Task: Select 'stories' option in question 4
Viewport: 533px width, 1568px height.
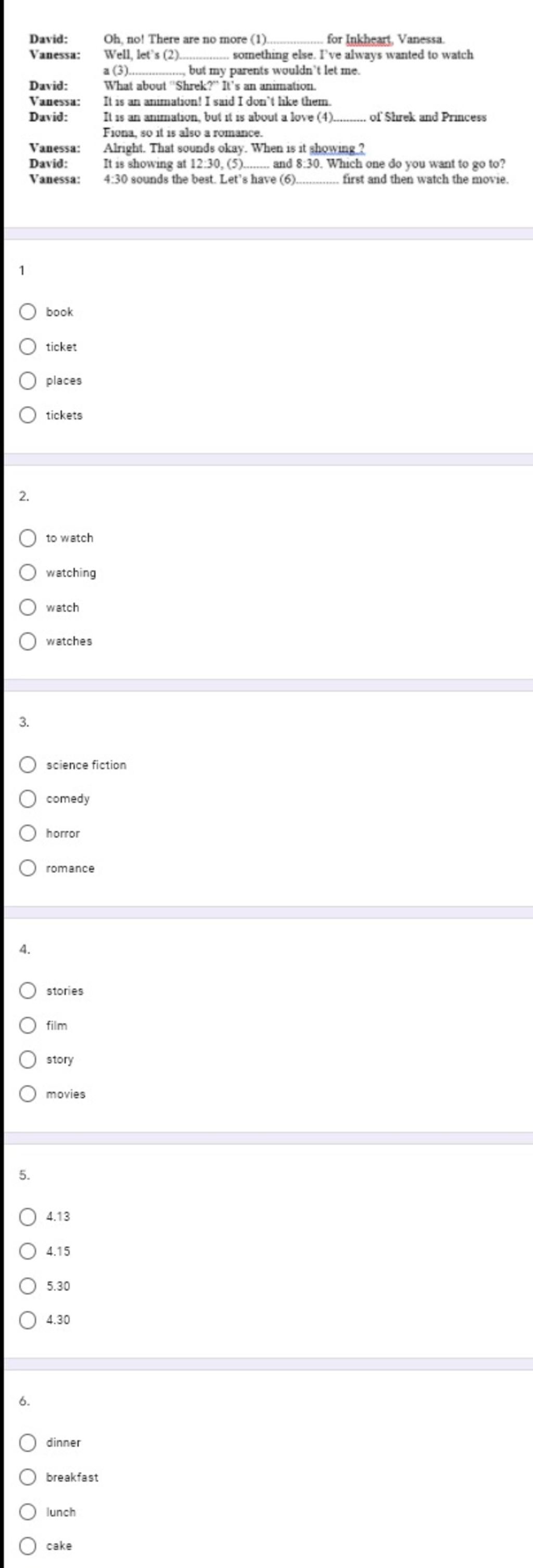Action: coord(28,990)
